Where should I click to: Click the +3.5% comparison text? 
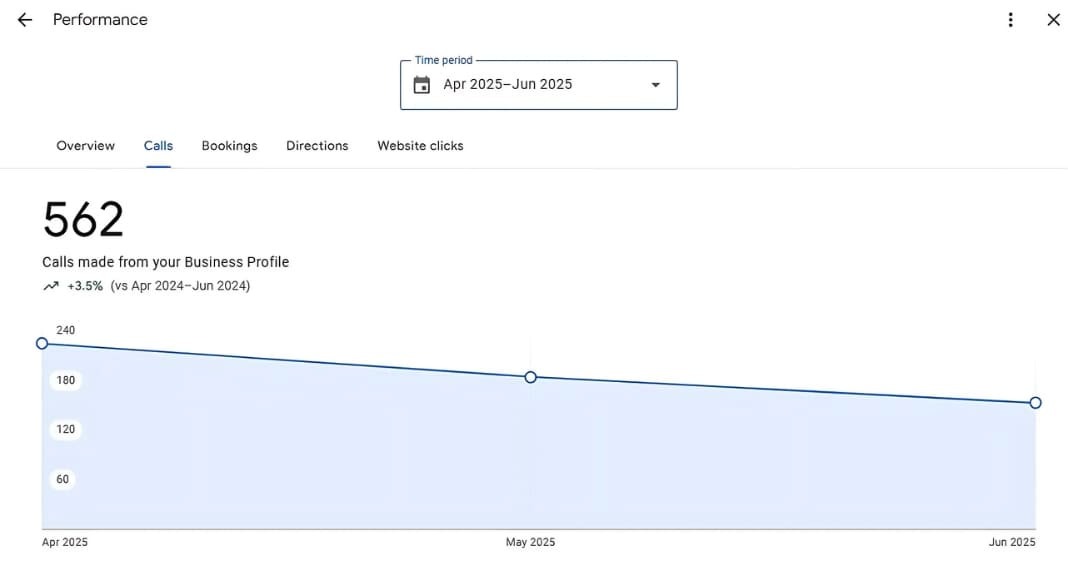tap(85, 286)
